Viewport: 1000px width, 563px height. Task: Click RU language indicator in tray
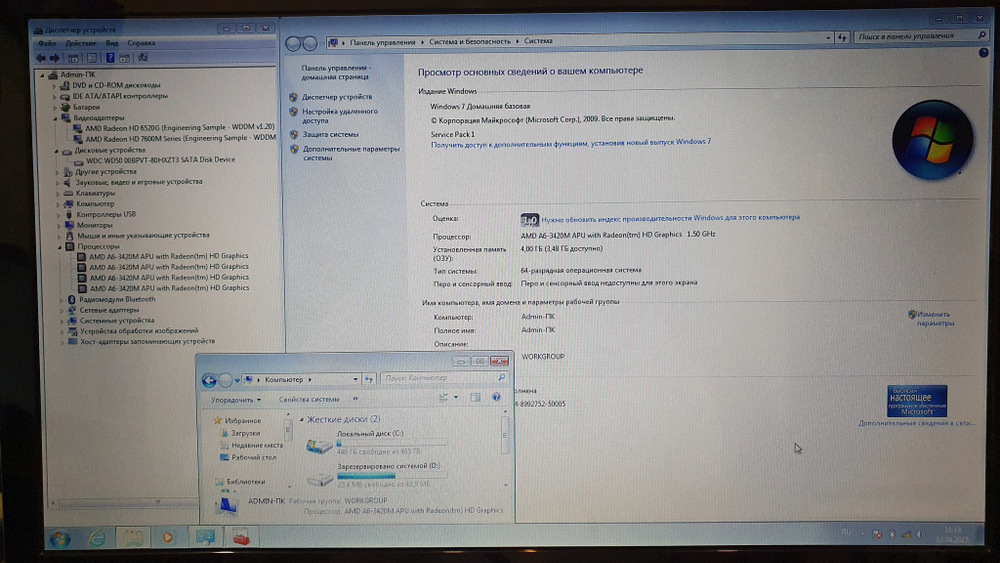tap(846, 532)
